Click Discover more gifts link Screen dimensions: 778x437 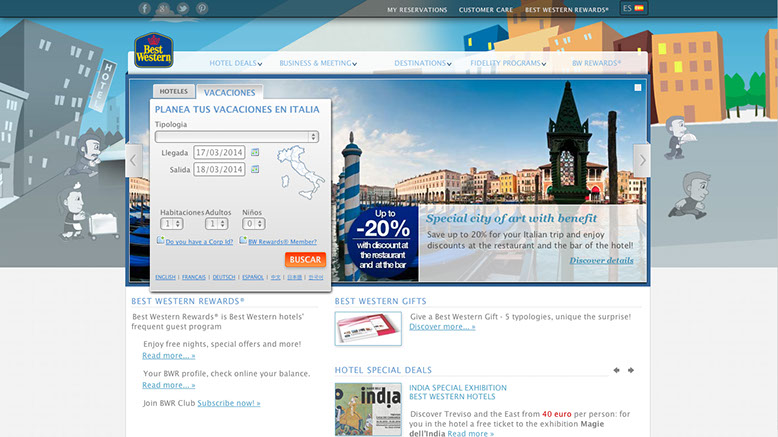coord(442,327)
